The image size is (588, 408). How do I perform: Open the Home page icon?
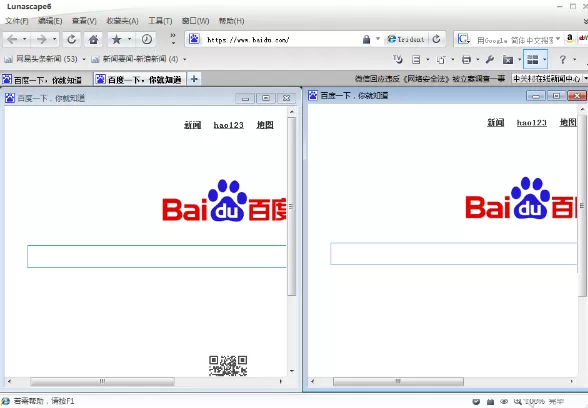click(x=93, y=39)
